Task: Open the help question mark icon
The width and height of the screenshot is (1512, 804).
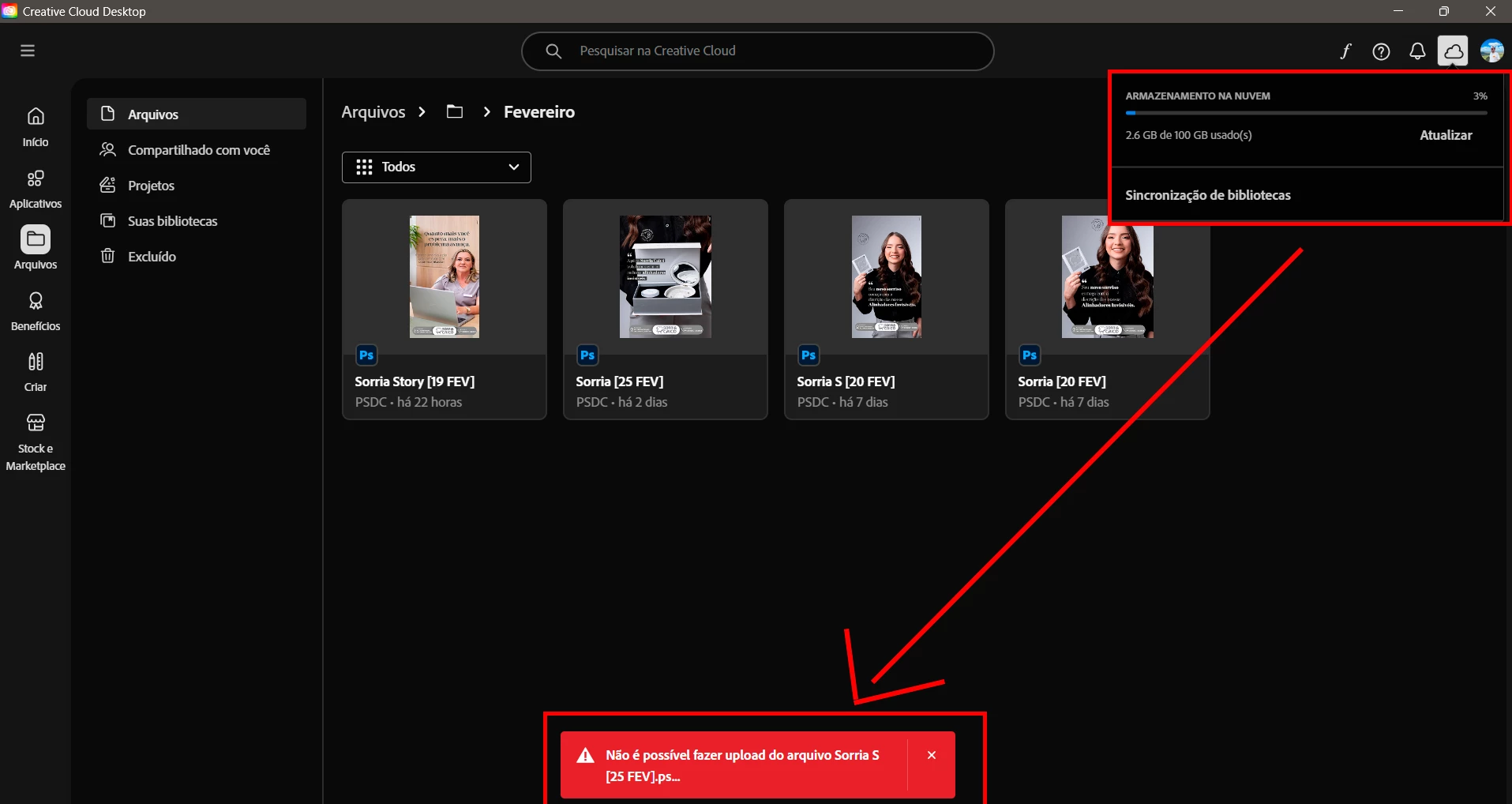Action: pos(1381,51)
